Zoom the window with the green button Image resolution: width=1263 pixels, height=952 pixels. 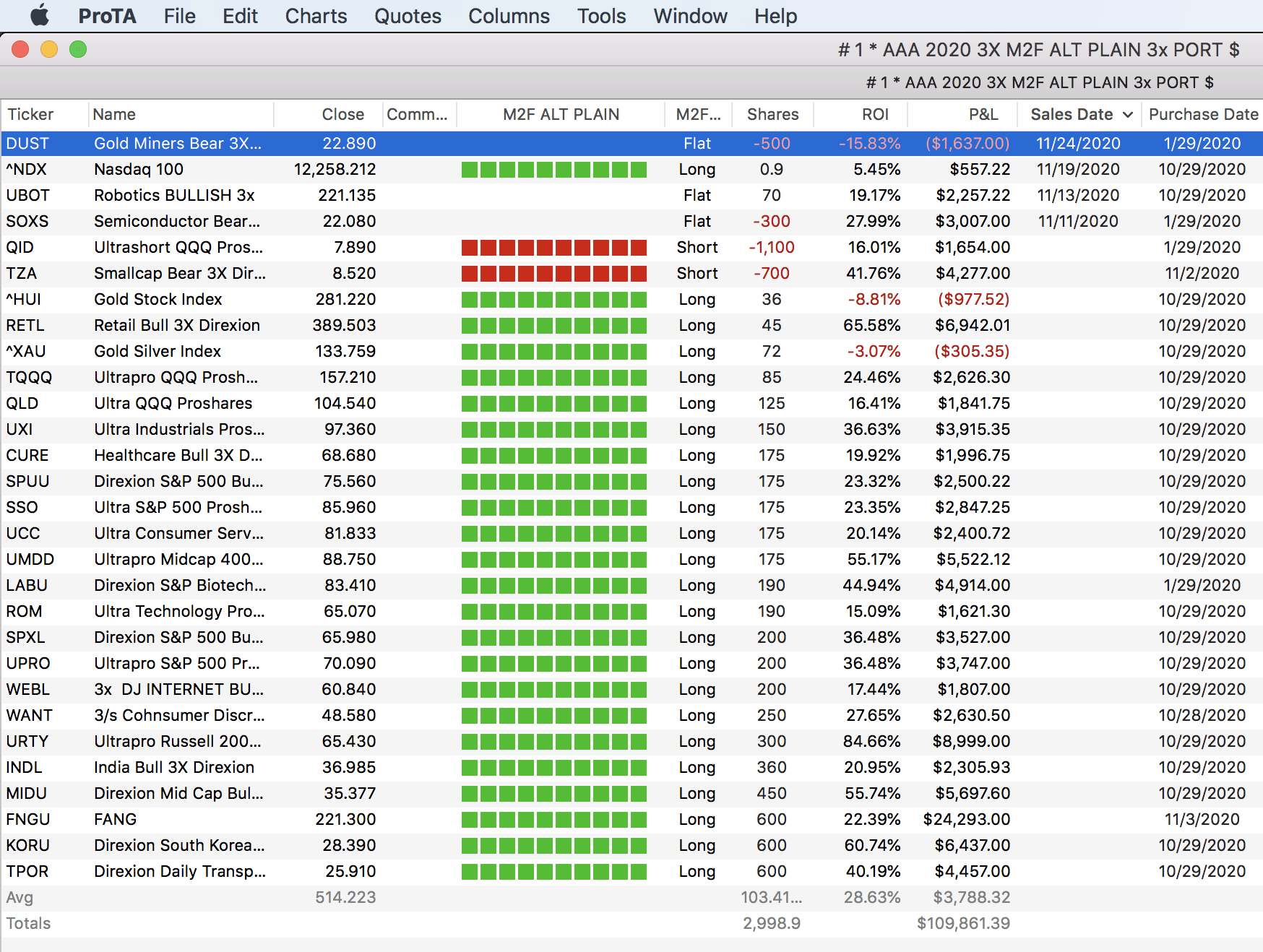click(78, 49)
